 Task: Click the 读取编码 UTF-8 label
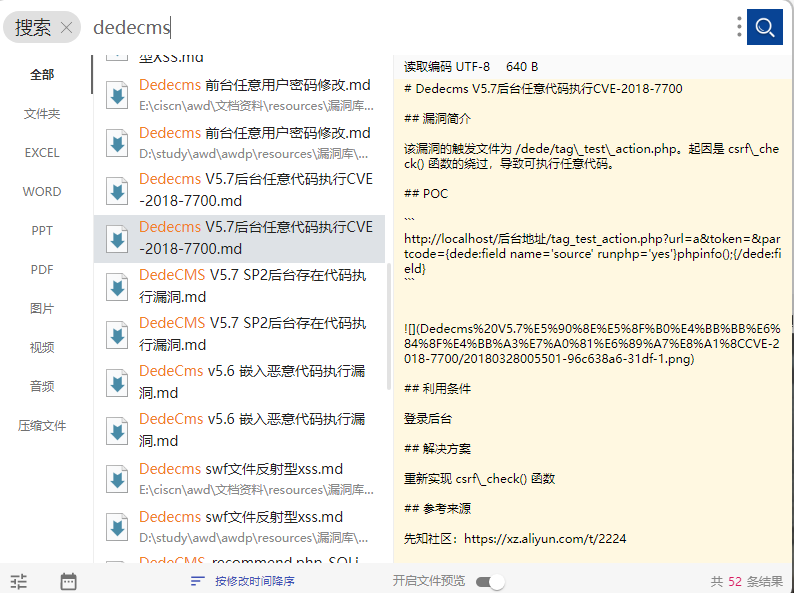pyautogui.click(x=447, y=67)
